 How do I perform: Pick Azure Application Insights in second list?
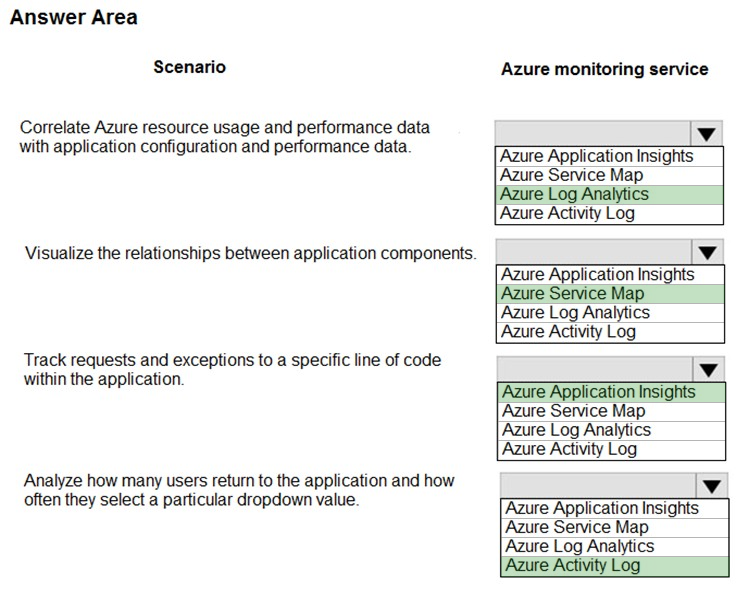(x=610, y=275)
